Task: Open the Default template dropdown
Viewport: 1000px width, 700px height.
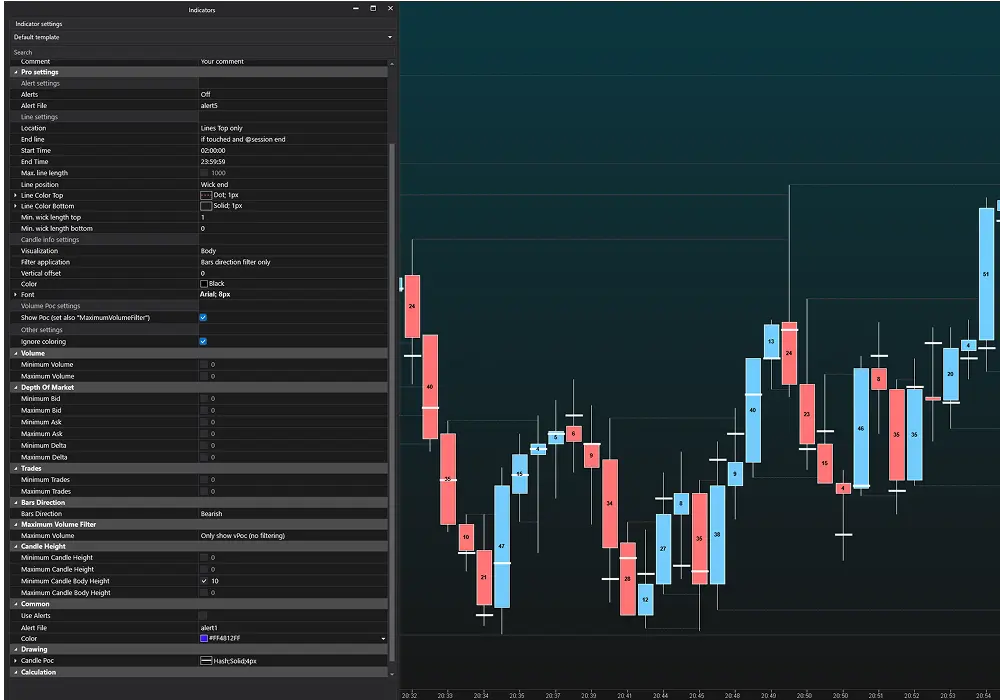Action: pos(200,37)
